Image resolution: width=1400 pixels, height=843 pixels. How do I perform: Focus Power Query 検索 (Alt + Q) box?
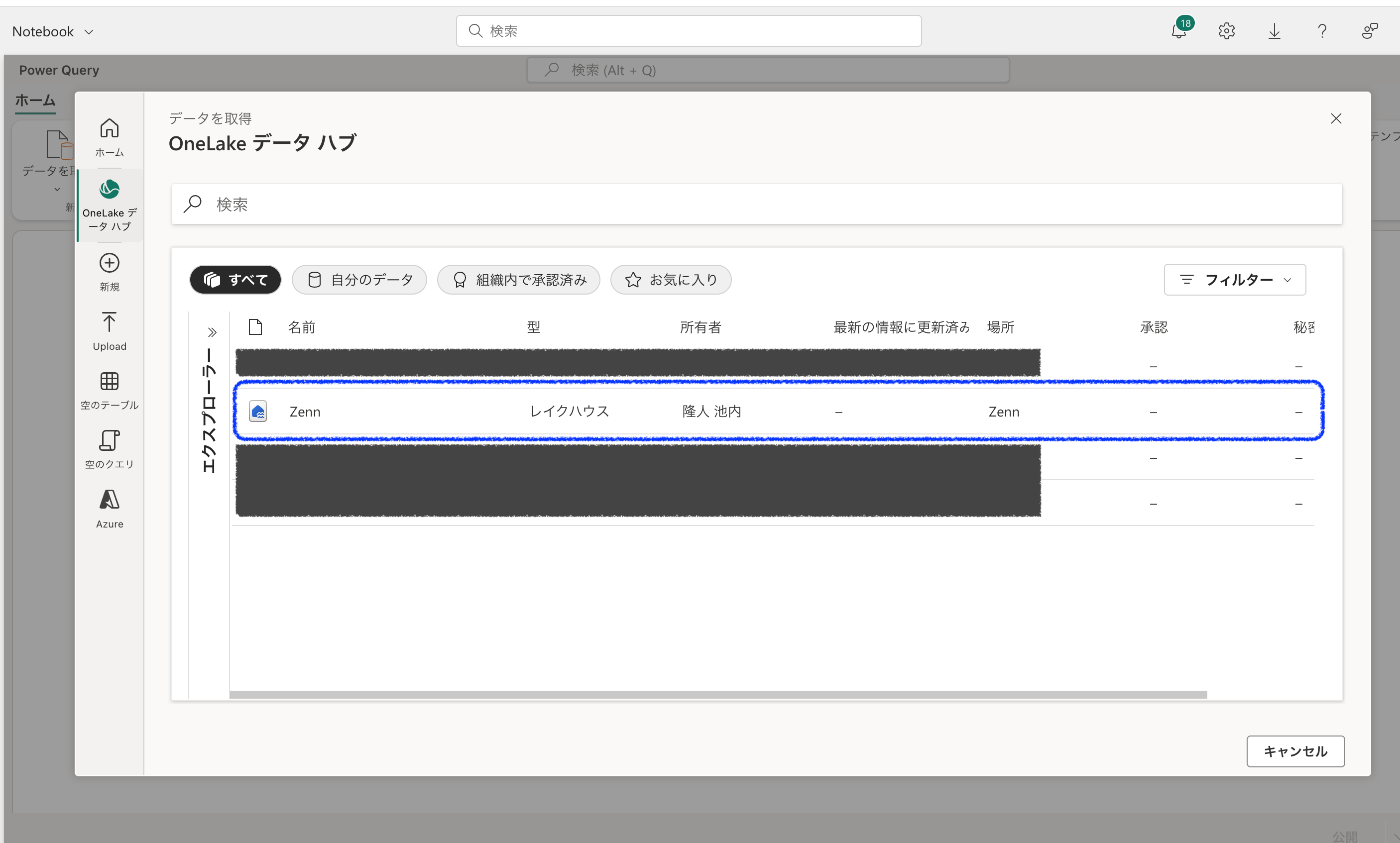[768, 70]
